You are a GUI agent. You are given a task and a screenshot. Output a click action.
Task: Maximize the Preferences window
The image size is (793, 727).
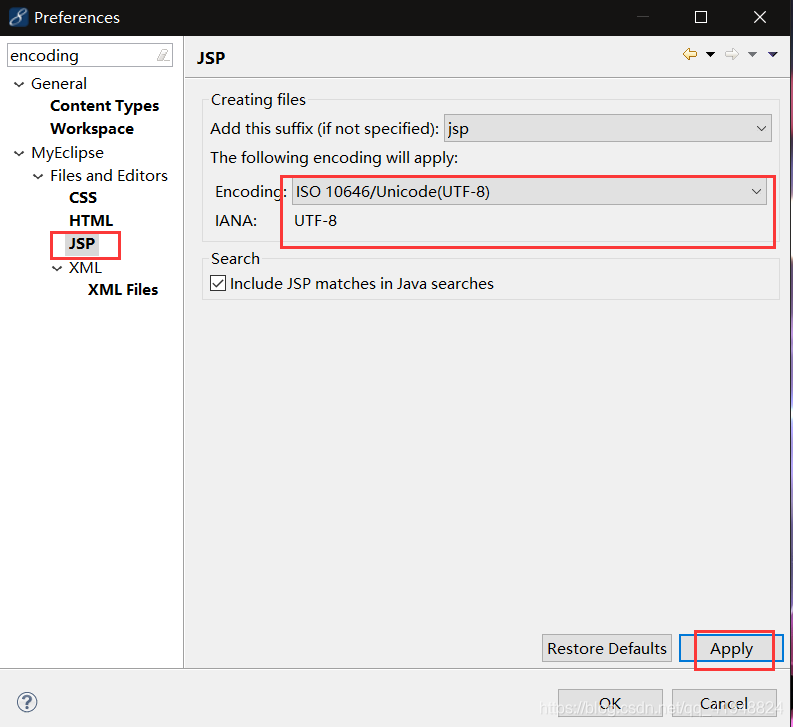tap(701, 17)
